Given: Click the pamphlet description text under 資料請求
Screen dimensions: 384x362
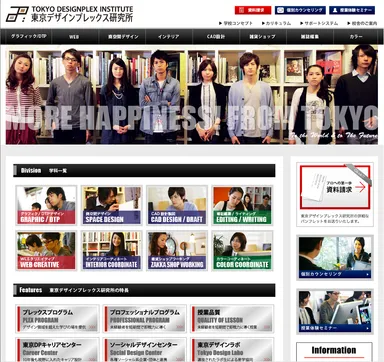Looking at the screenshot, I should pos(334,218).
